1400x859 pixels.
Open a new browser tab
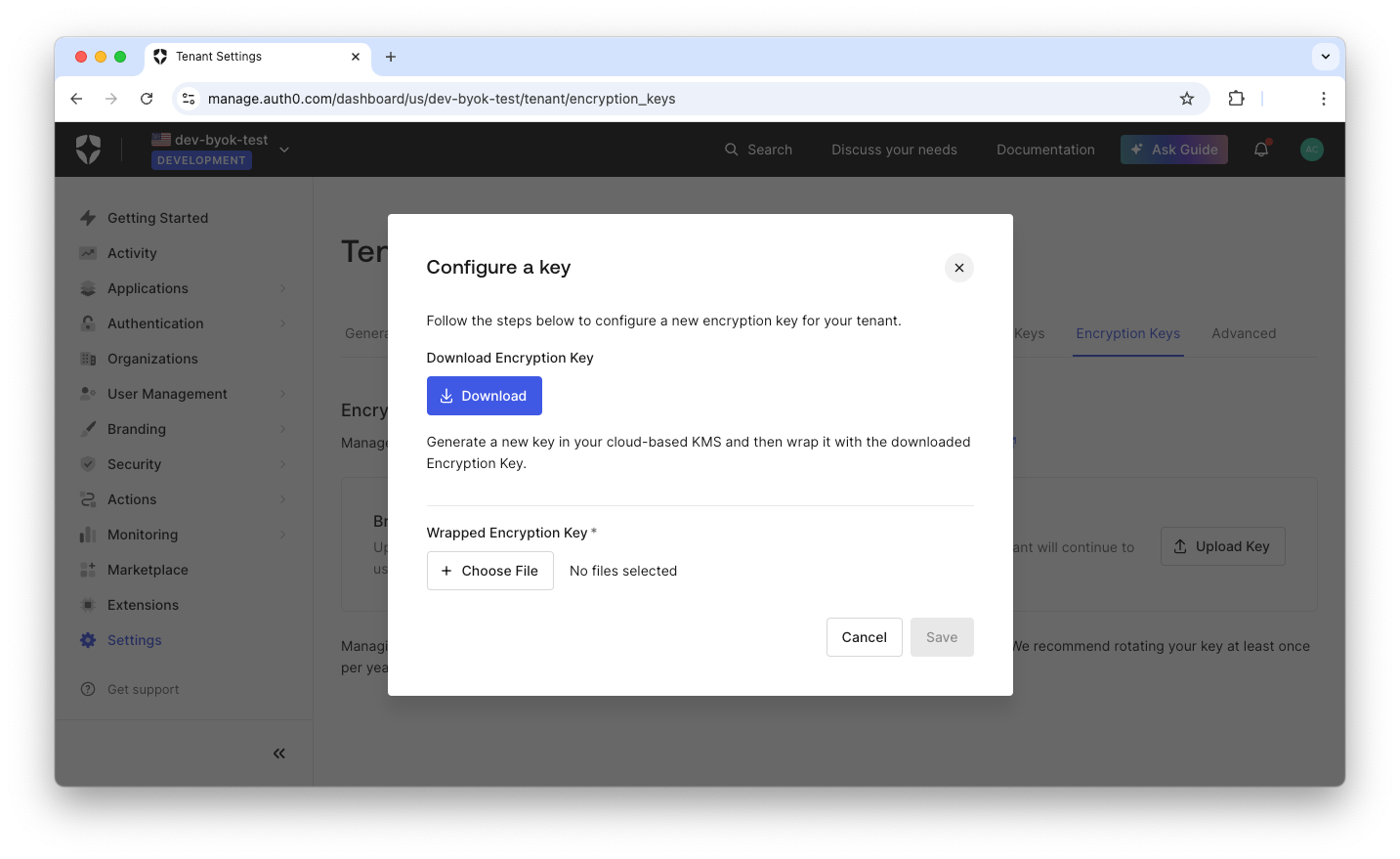391,57
